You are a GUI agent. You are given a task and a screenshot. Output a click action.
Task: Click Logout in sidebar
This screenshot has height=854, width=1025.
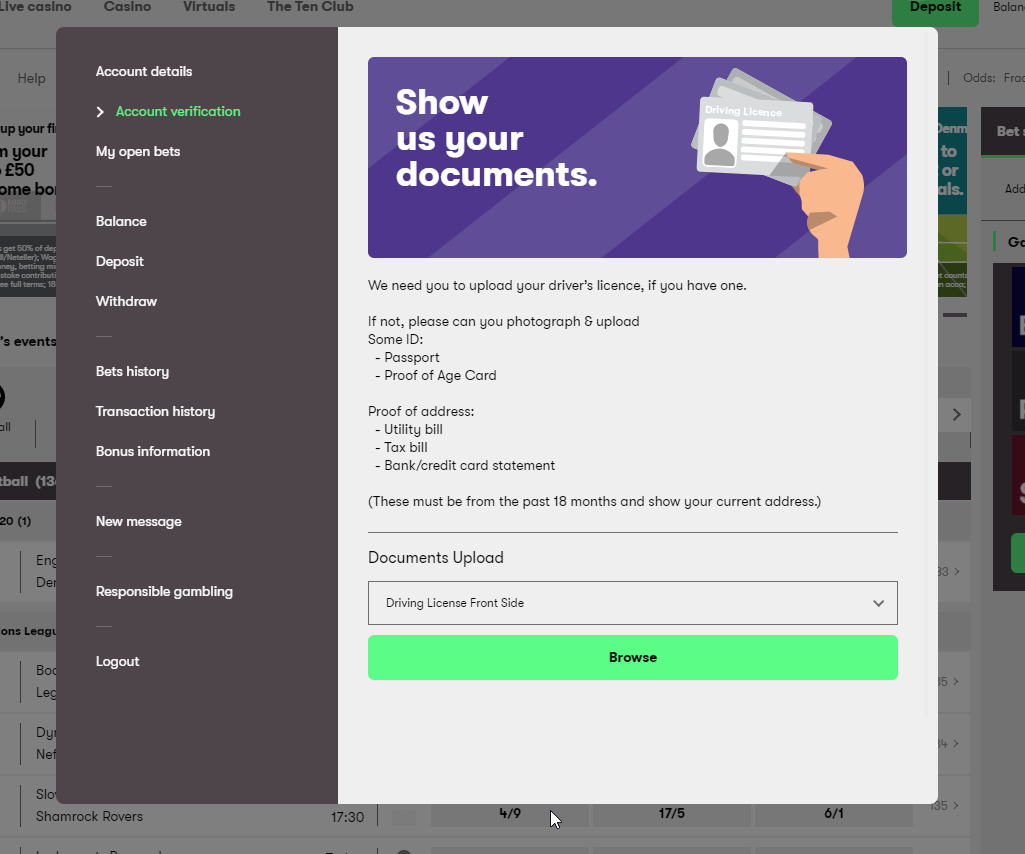tap(118, 662)
